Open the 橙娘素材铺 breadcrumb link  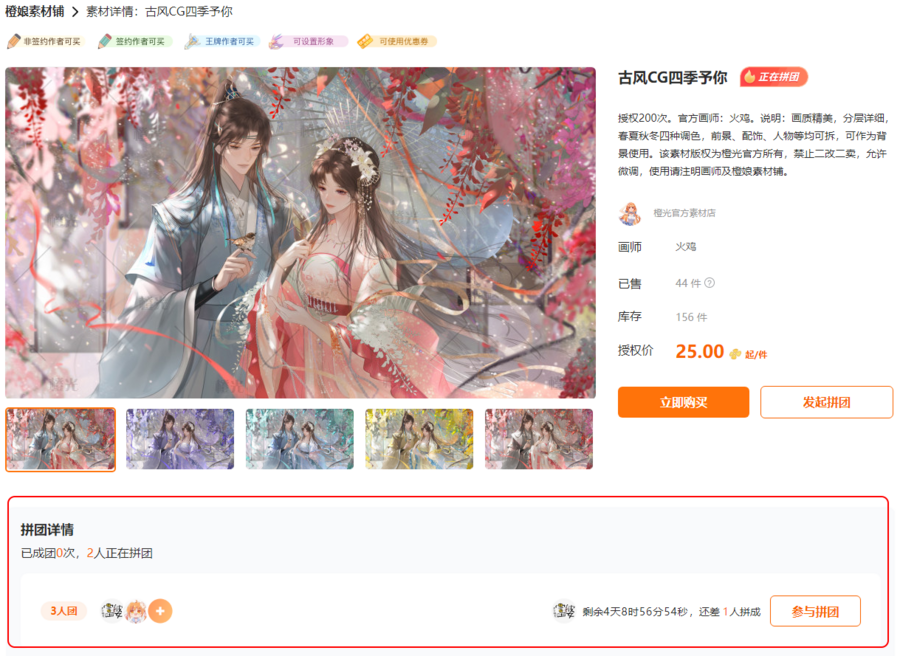click(35, 11)
